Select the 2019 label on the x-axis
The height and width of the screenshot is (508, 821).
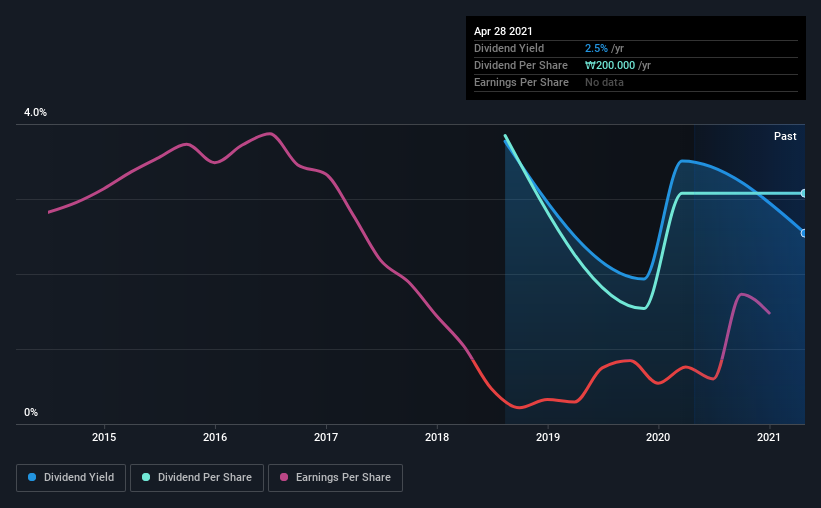(547, 437)
